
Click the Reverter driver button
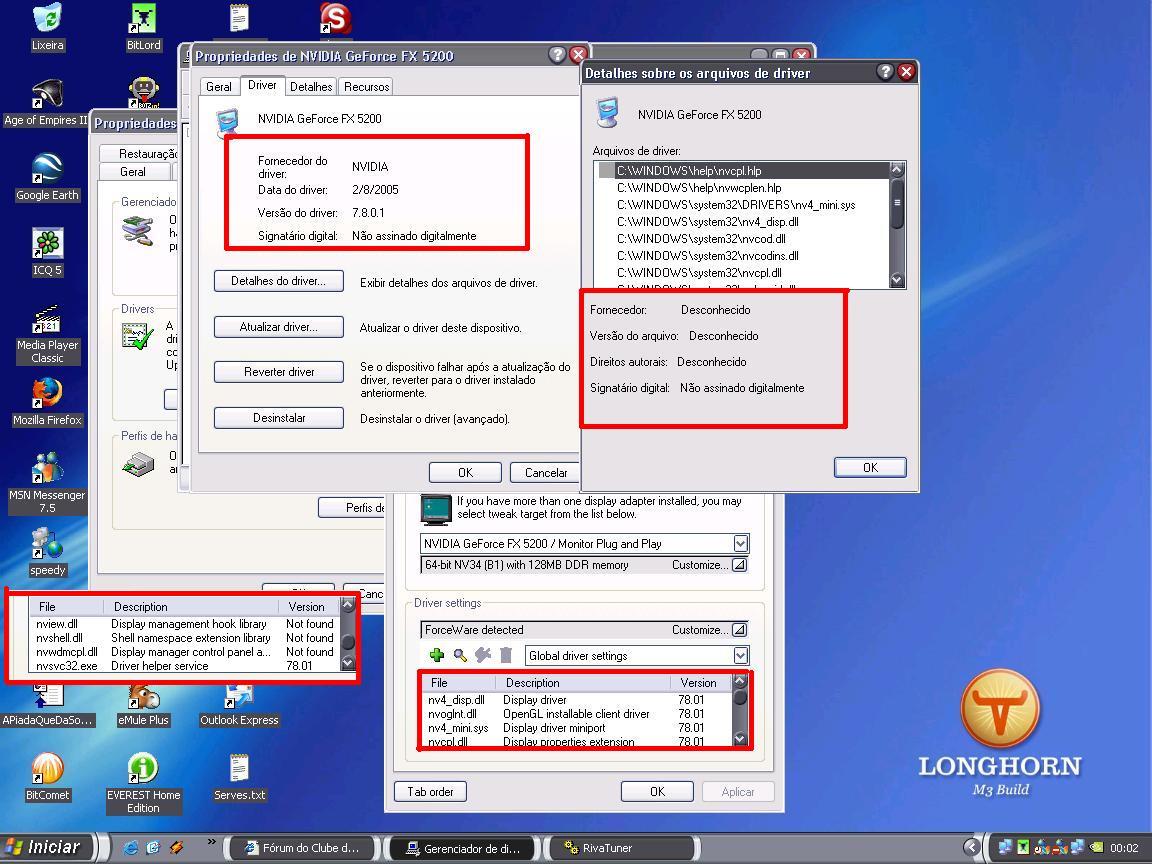[278, 372]
